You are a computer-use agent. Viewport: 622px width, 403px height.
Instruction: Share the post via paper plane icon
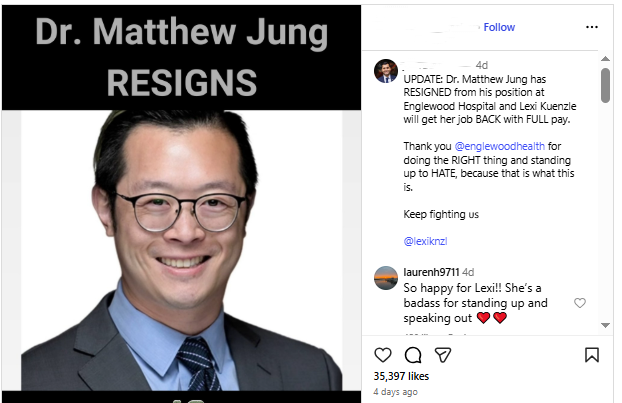443,355
